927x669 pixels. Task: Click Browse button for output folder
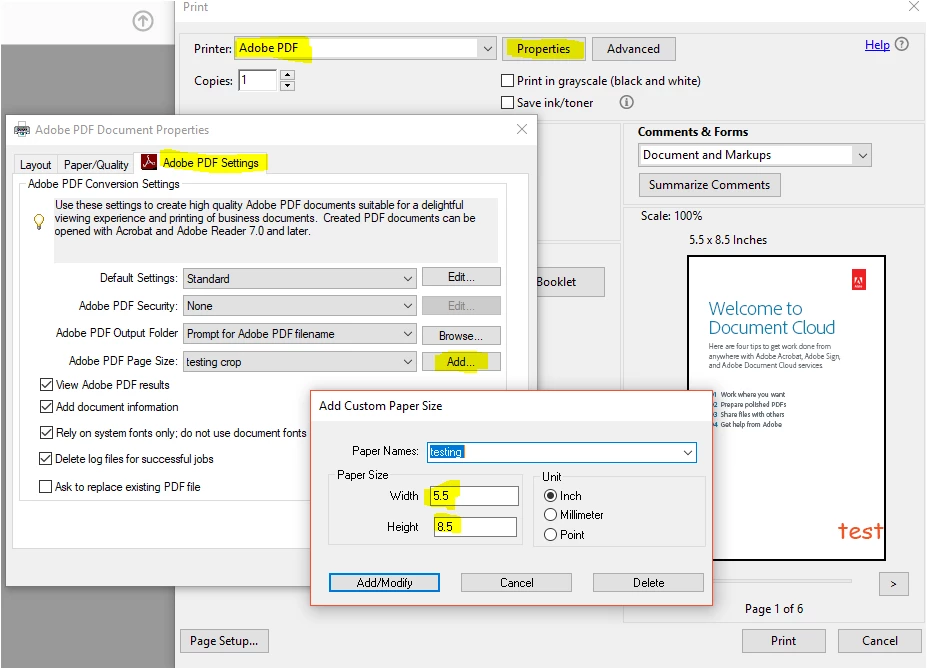pos(461,336)
